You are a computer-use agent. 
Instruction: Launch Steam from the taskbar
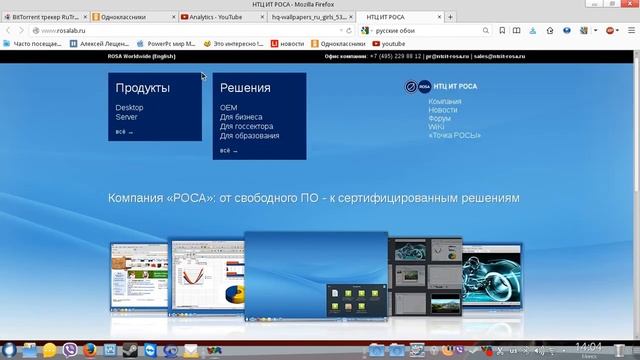point(130,351)
